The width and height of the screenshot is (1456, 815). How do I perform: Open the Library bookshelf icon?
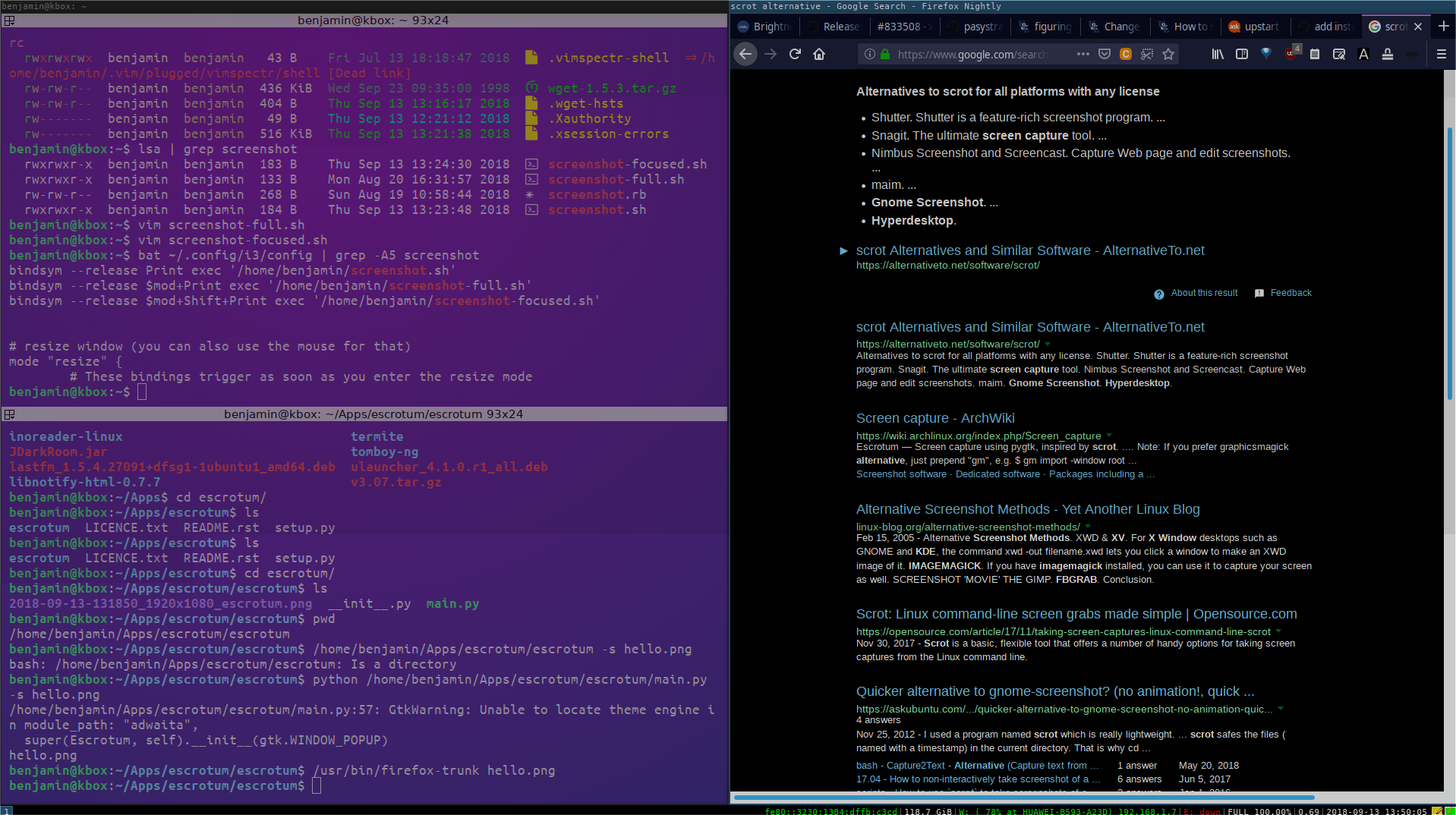click(x=1218, y=54)
